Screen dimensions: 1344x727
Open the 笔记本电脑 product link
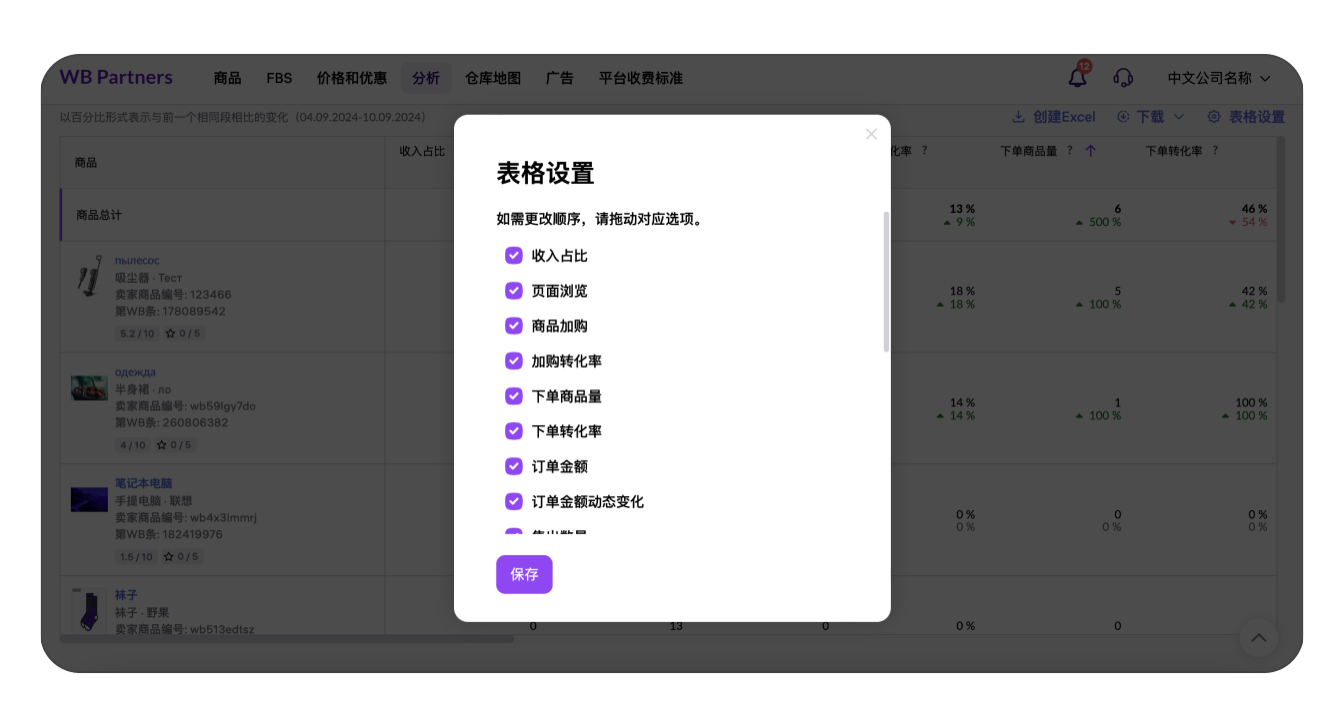[x=143, y=483]
